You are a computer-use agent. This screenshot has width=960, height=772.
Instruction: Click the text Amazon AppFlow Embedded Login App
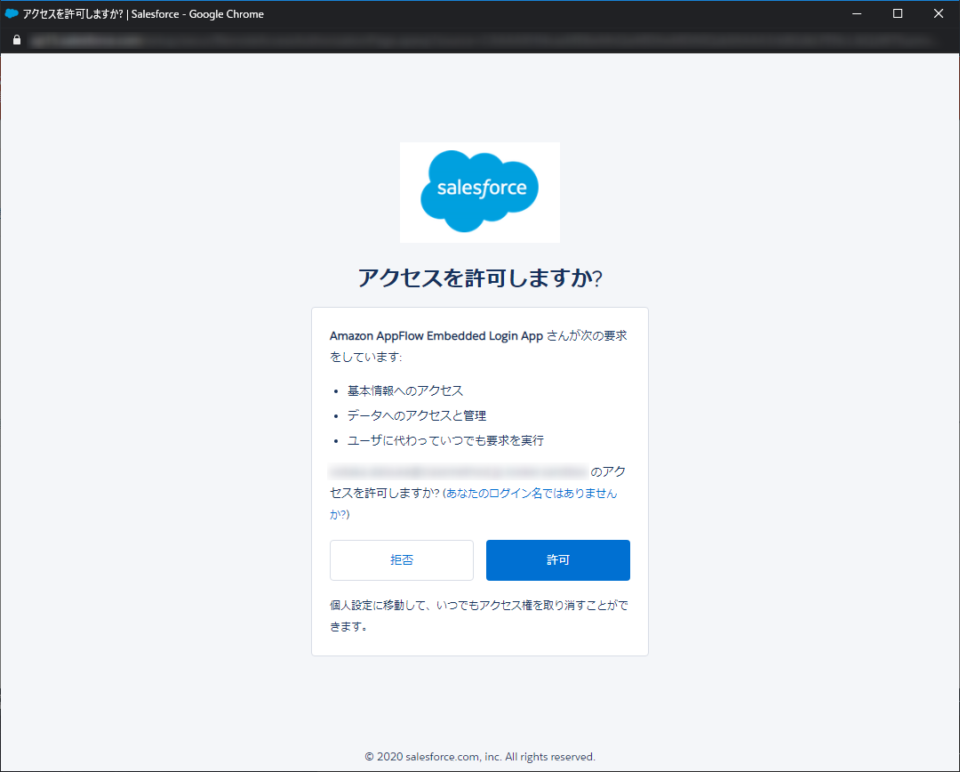[x=437, y=335]
